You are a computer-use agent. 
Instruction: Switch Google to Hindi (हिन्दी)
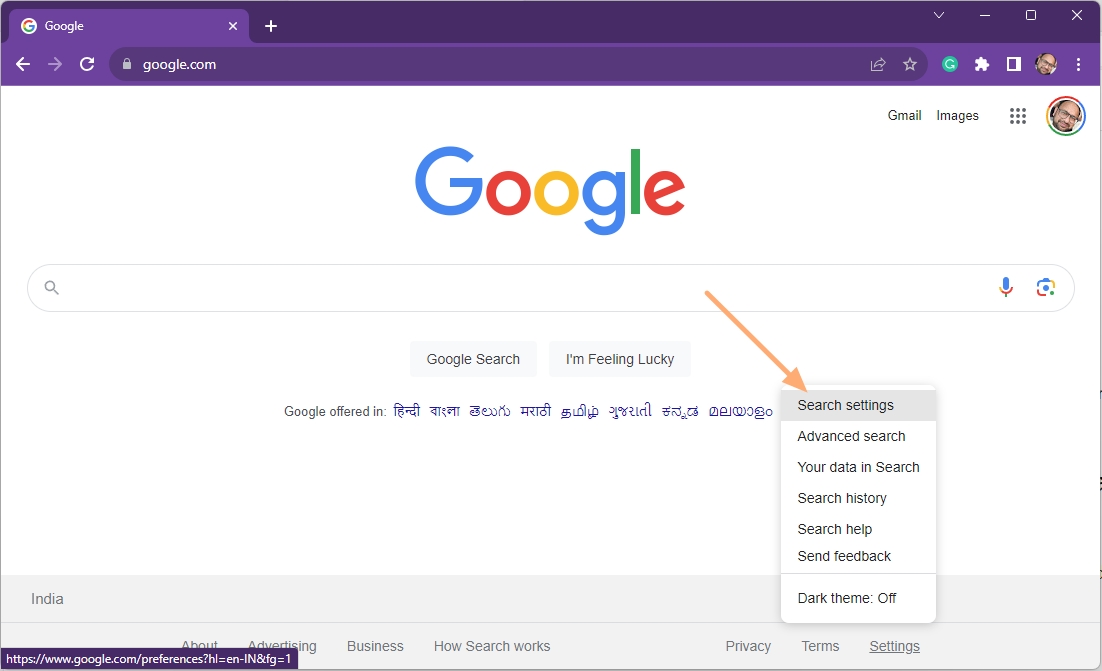[406, 410]
